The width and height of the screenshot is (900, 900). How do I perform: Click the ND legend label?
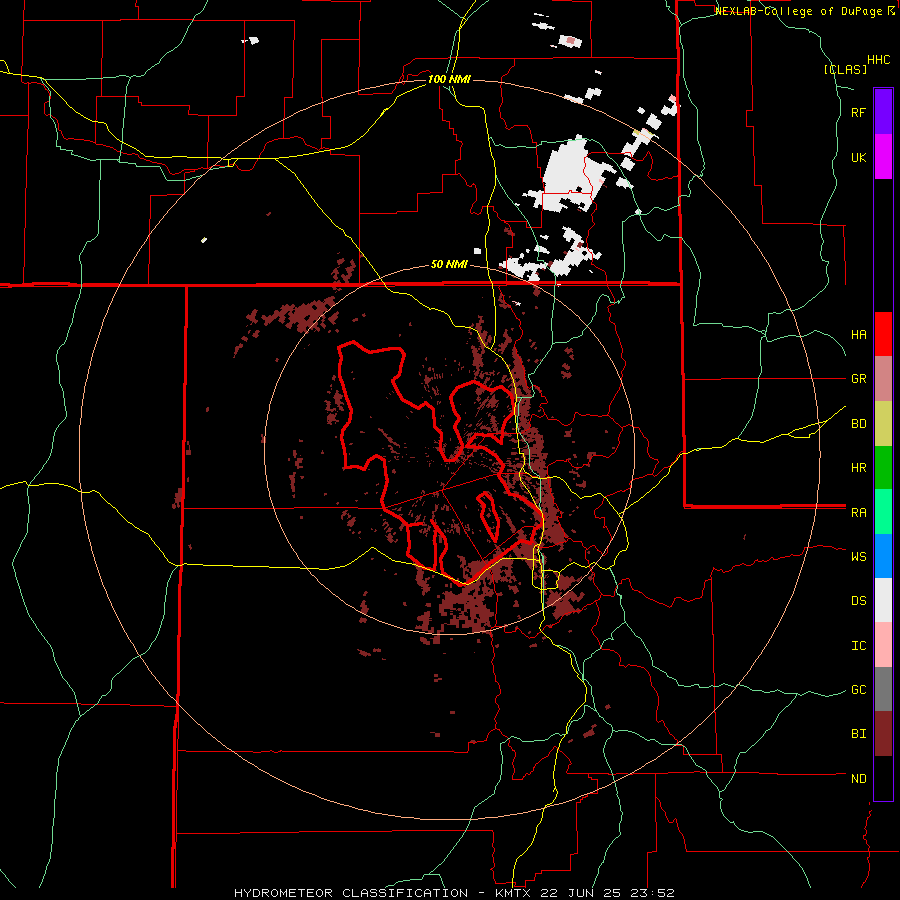[858, 779]
